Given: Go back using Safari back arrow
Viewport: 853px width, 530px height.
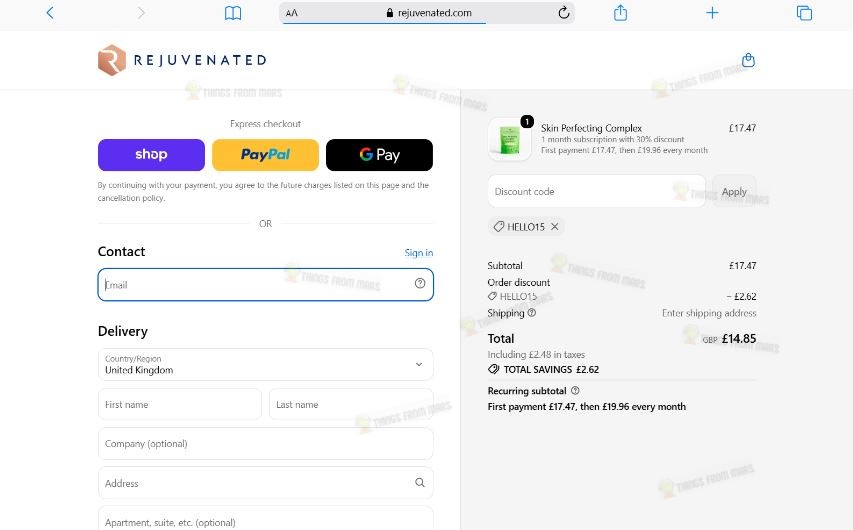Looking at the screenshot, I should [50, 13].
